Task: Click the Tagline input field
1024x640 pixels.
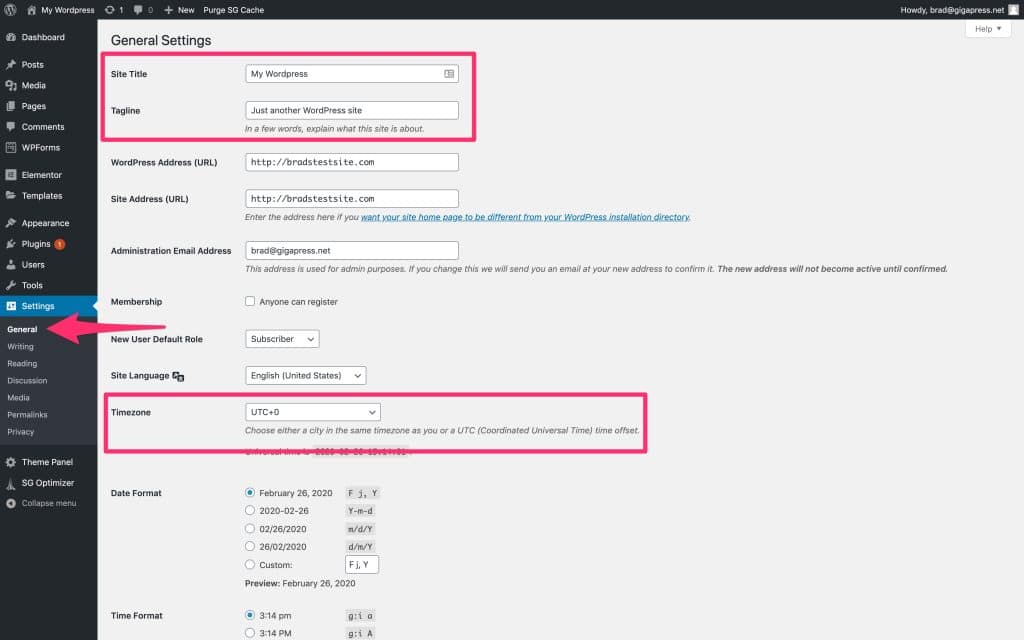Action: pos(352,110)
